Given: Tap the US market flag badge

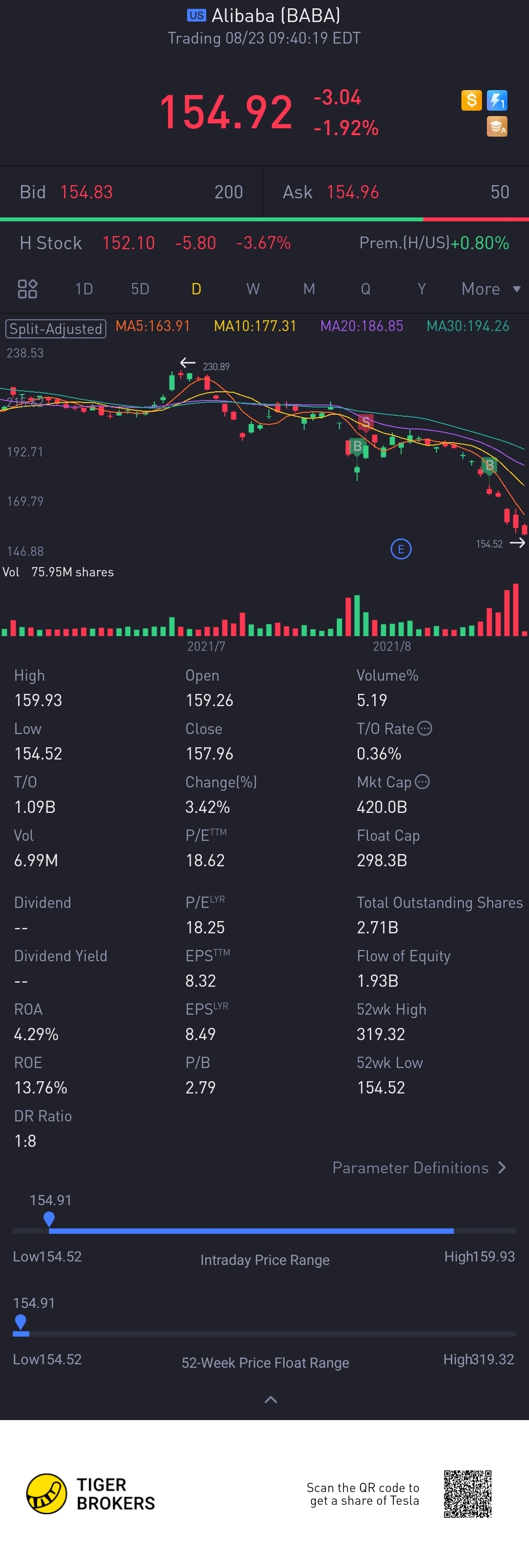Looking at the screenshot, I should point(196,15).
